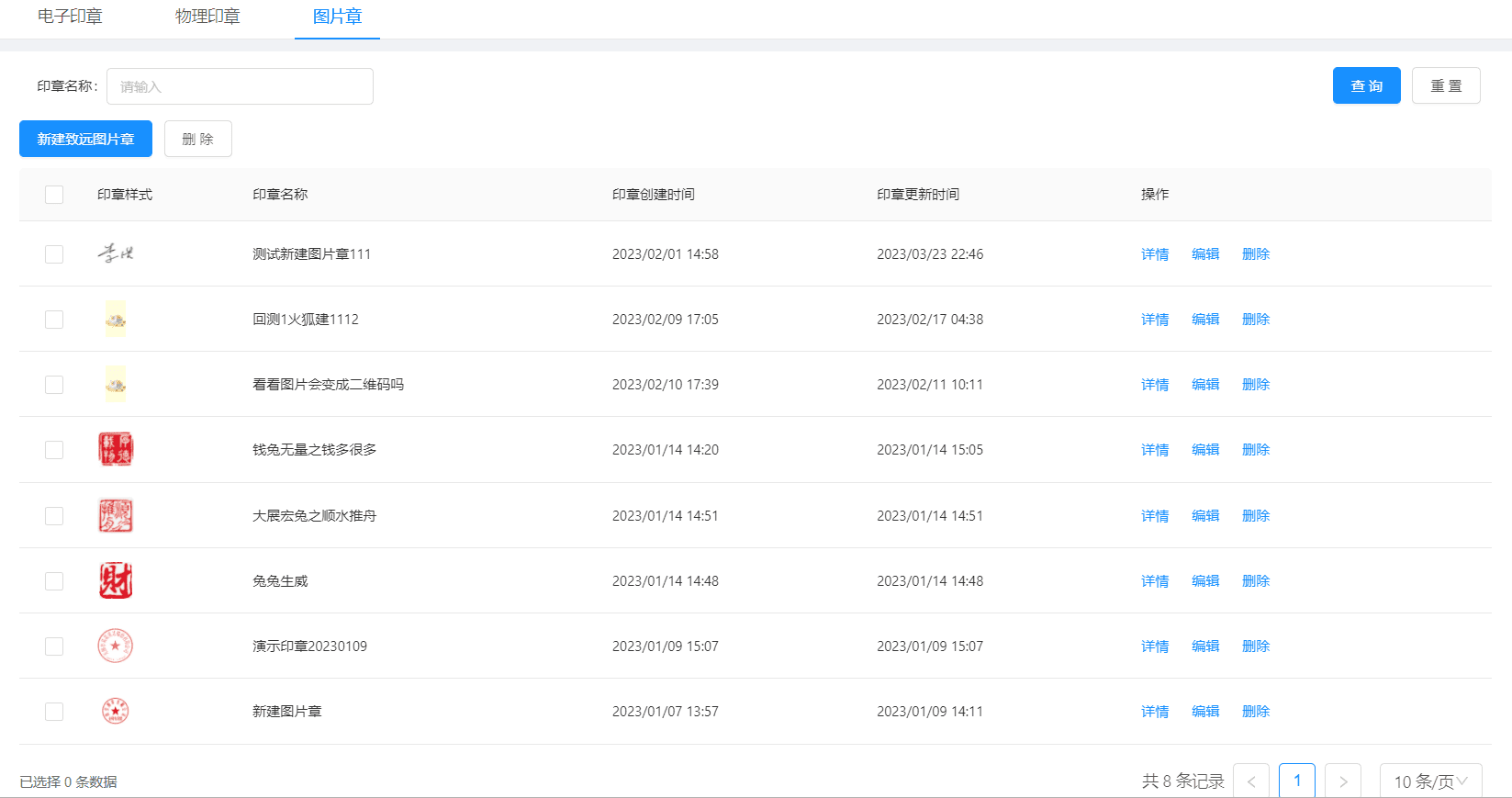
Task: Check the row 回测1火狐建1112
Action: (x=54, y=320)
